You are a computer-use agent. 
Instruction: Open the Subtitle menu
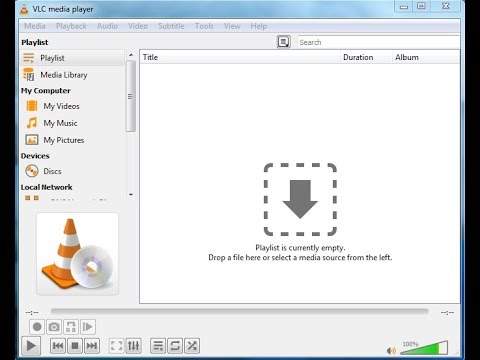171,26
